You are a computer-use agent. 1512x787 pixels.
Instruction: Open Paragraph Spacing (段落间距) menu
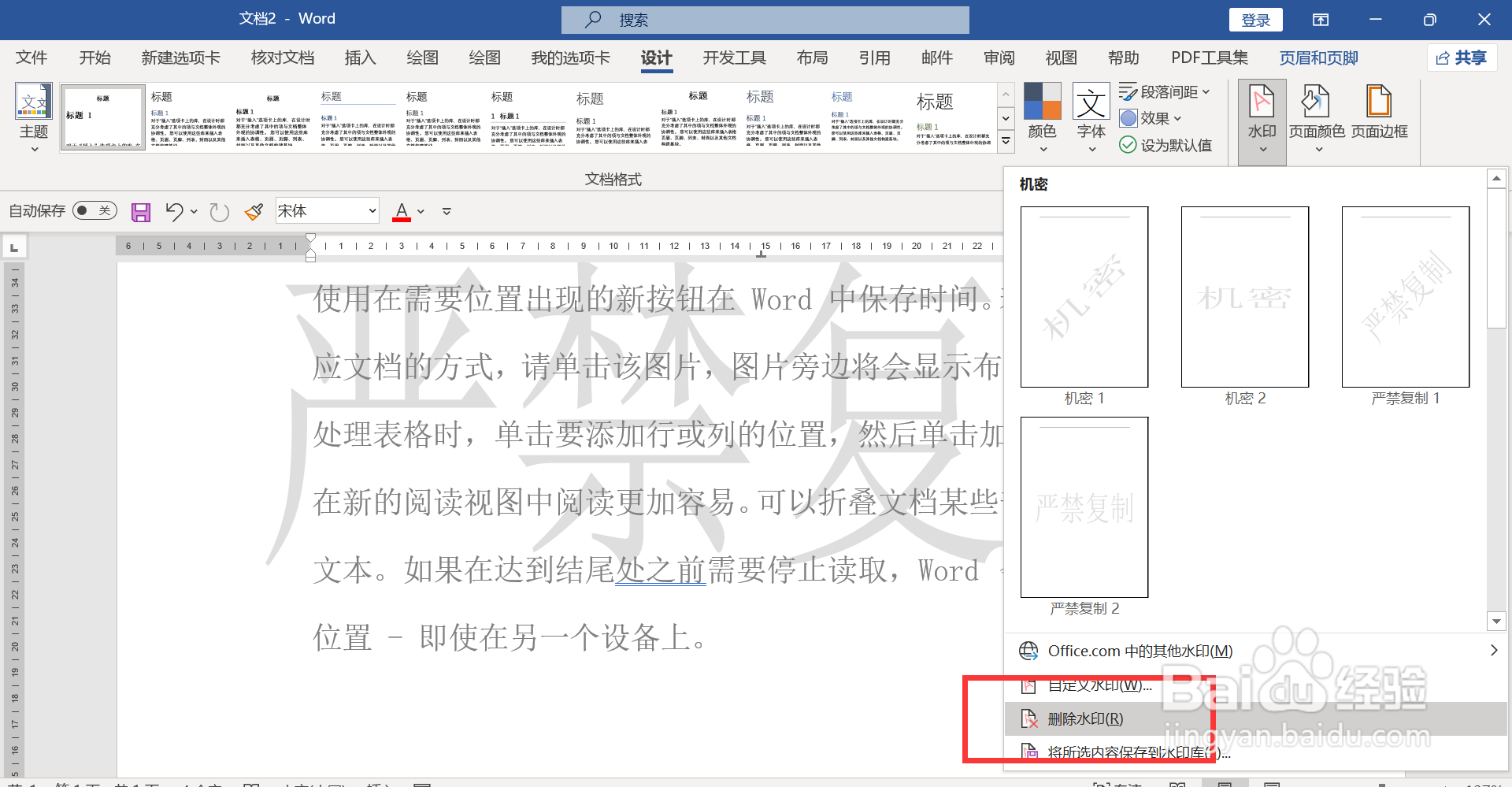[1164, 92]
